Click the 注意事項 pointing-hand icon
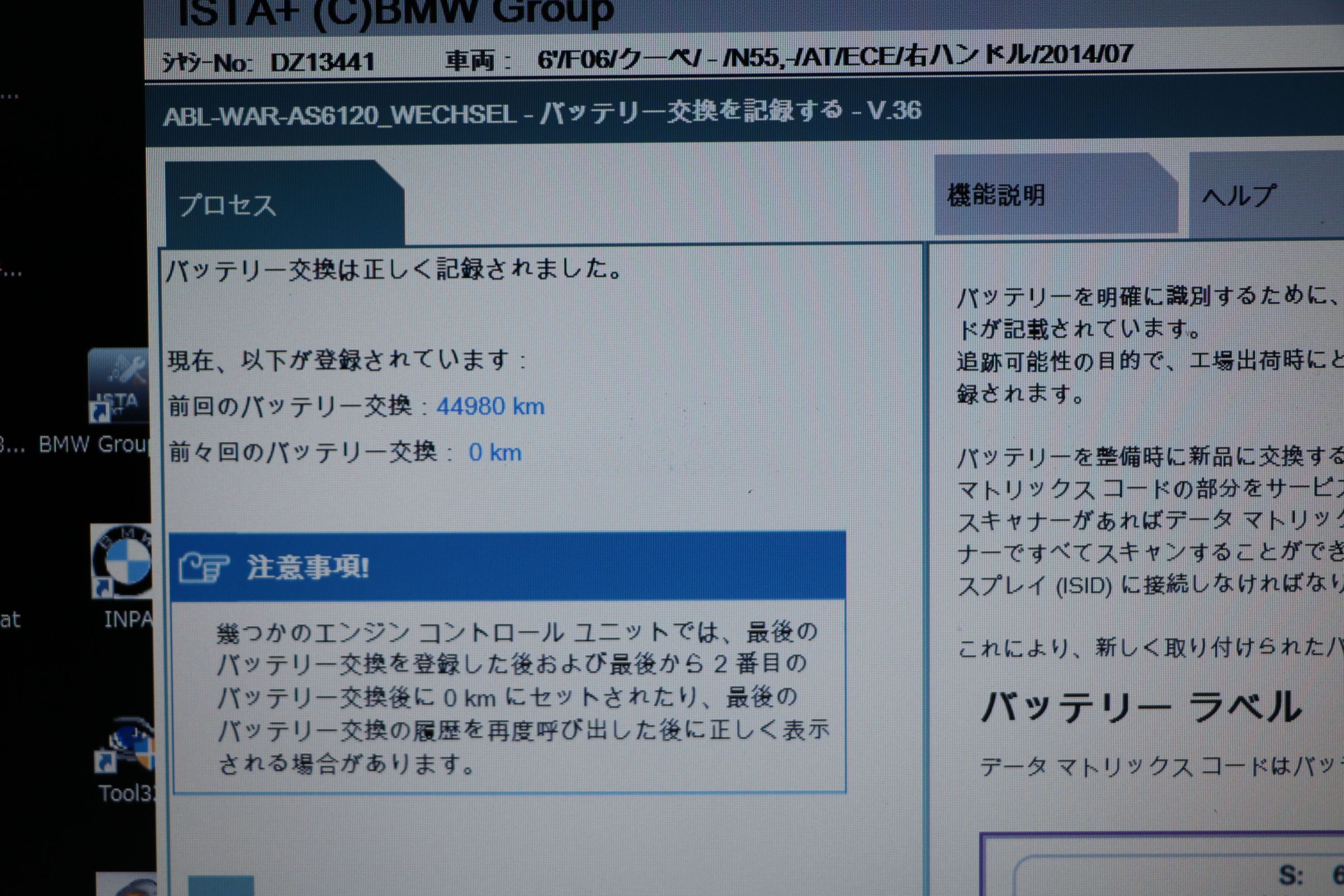Viewport: 1344px width, 896px height. coord(204,567)
